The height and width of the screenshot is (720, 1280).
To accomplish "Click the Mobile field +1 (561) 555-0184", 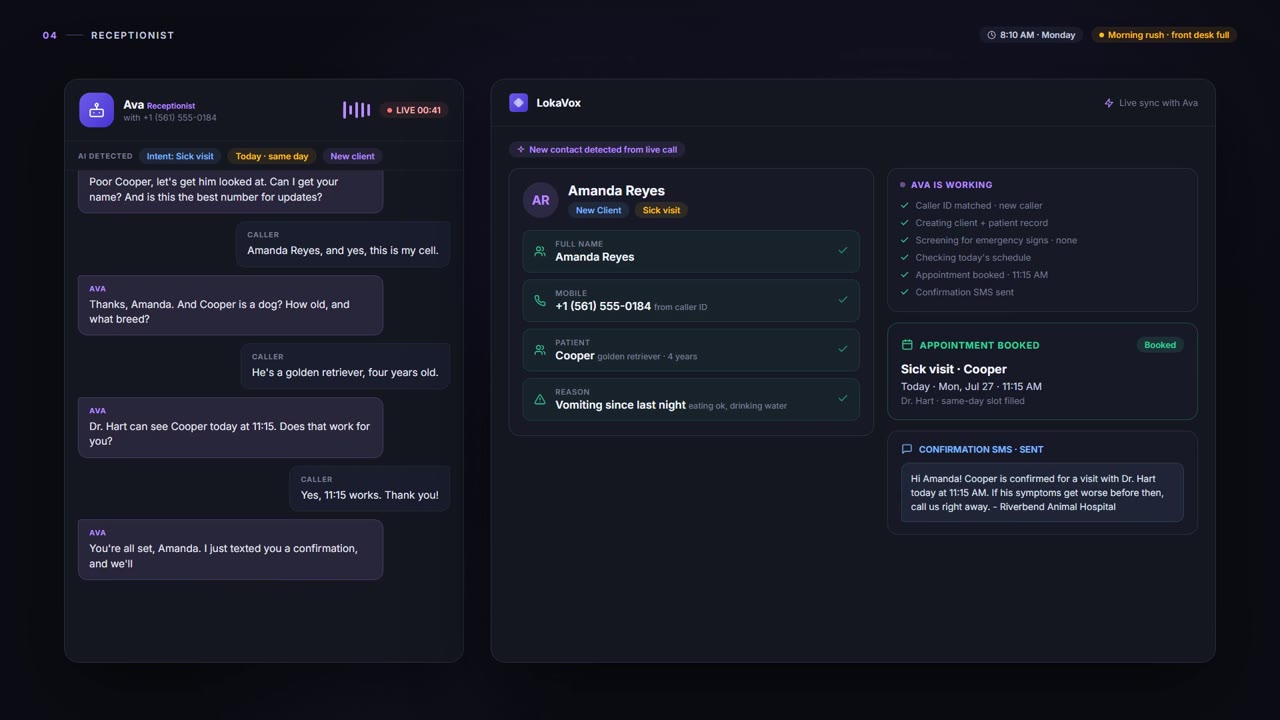I will (x=691, y=301).
